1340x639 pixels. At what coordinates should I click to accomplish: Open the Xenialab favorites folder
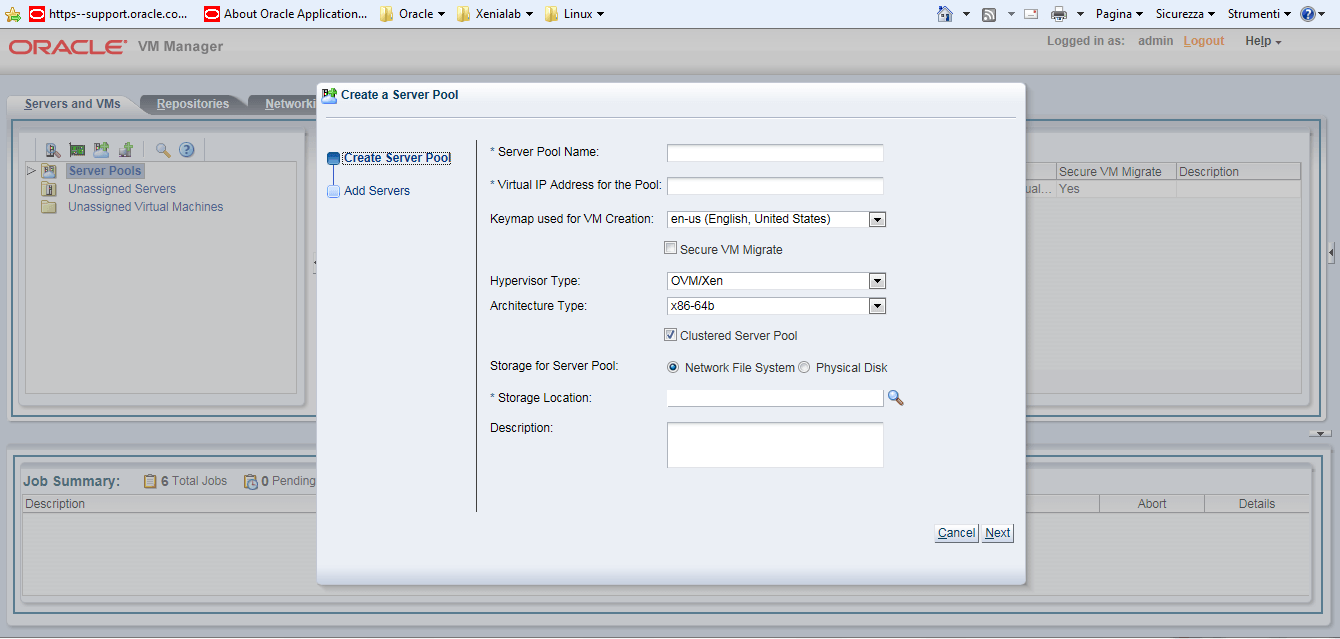(x=494, y=14)
